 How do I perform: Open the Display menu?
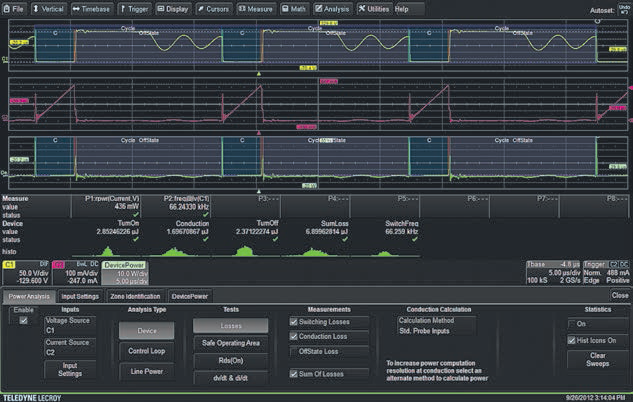point(173,8)
